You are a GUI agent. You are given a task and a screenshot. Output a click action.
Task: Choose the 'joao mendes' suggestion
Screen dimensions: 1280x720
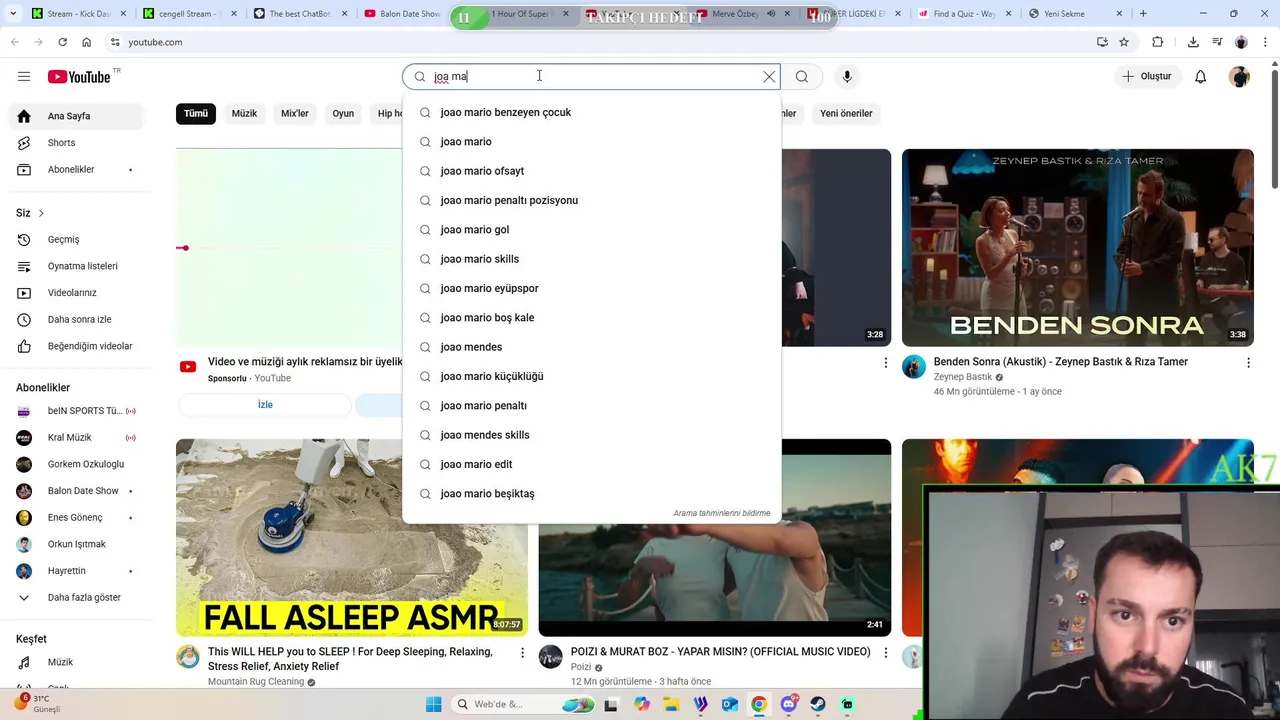591,347
